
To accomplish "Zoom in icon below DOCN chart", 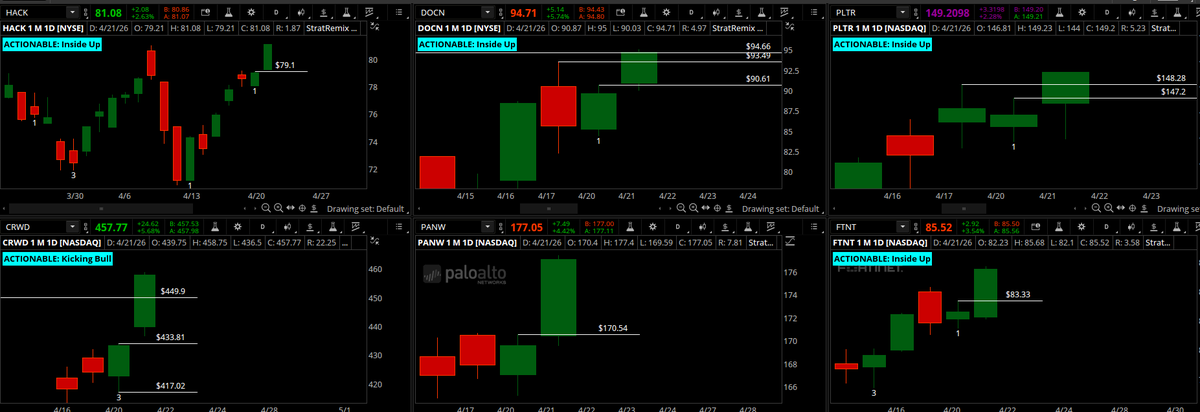I will click(x=693, y=208).
